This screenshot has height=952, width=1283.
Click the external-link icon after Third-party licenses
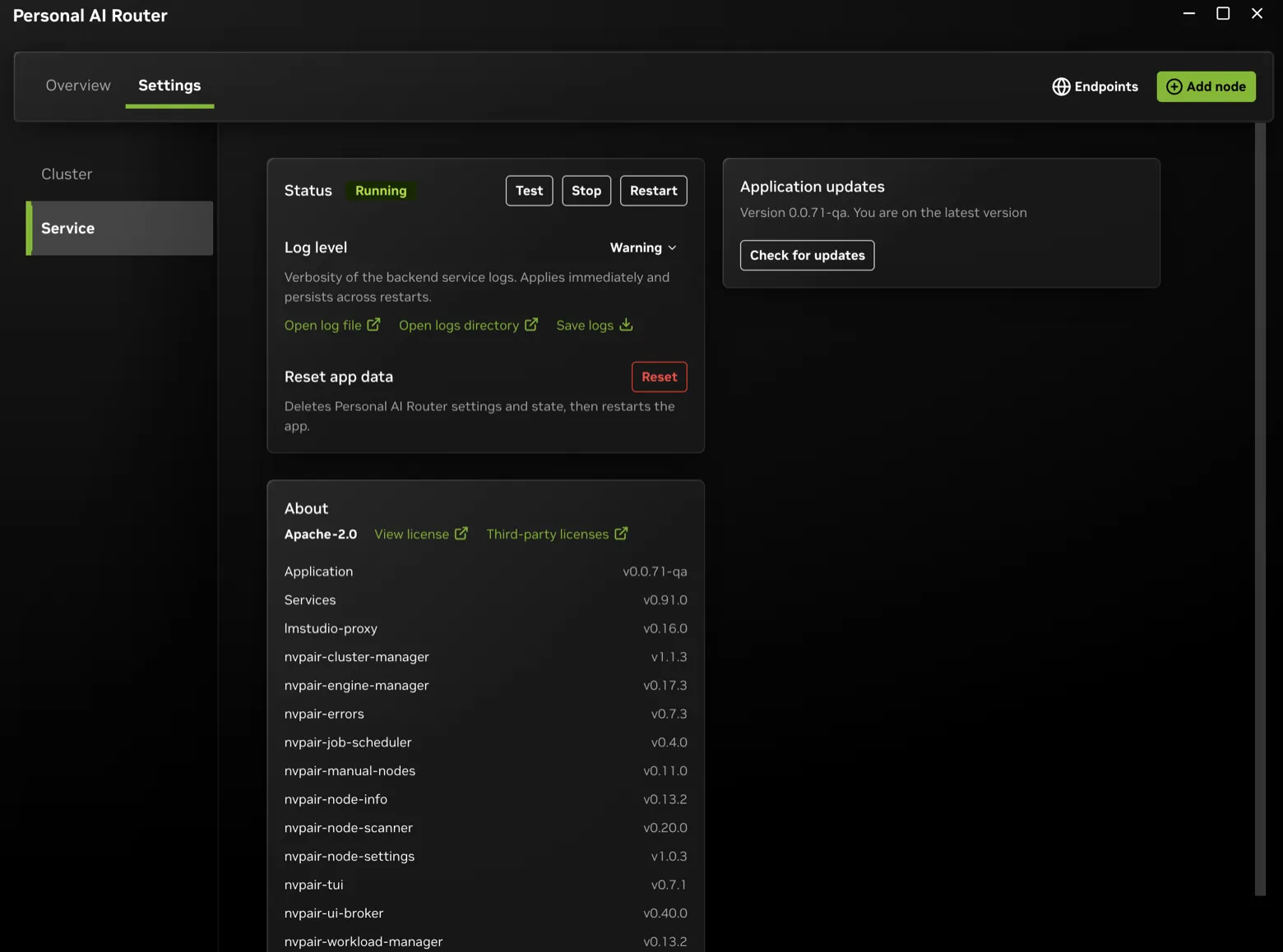621,534
